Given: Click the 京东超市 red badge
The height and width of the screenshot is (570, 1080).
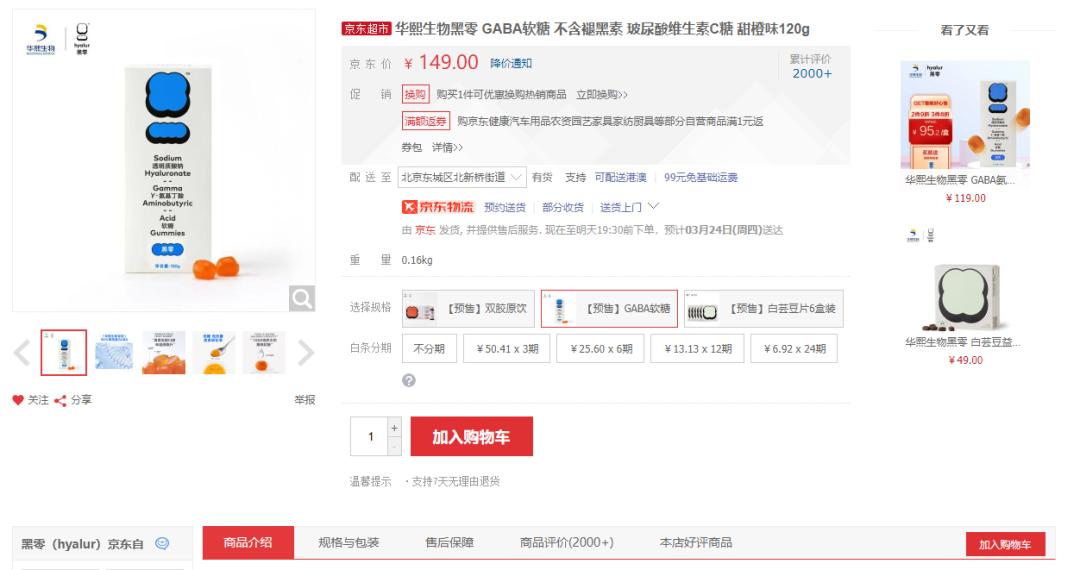Looking at the screenshot, I should point(366,29).
